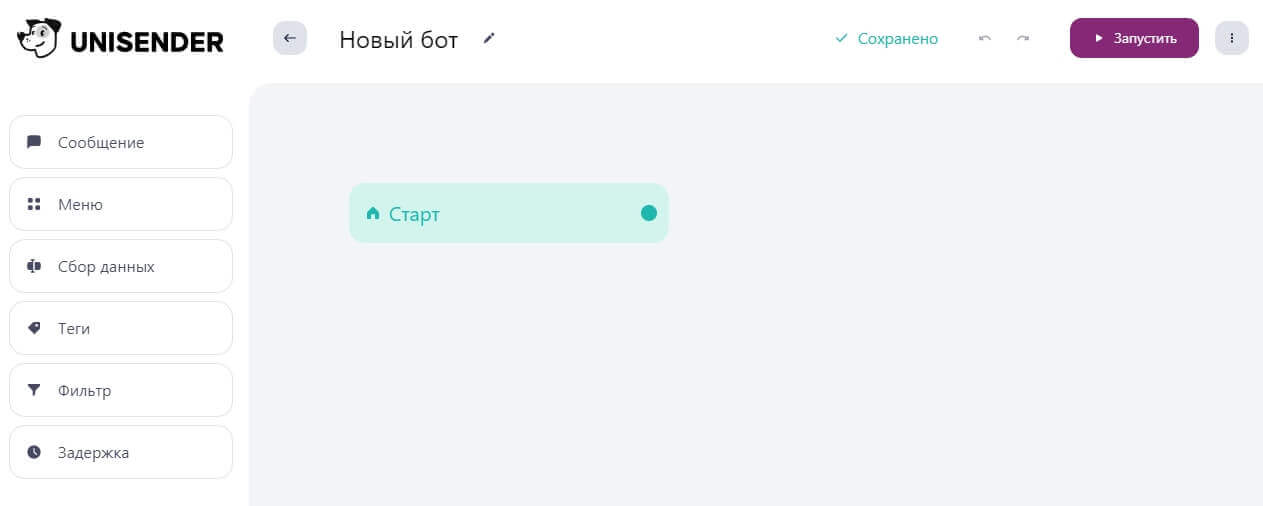
Task: Click the Новый бот title
Action: click(x=398, y=39)
